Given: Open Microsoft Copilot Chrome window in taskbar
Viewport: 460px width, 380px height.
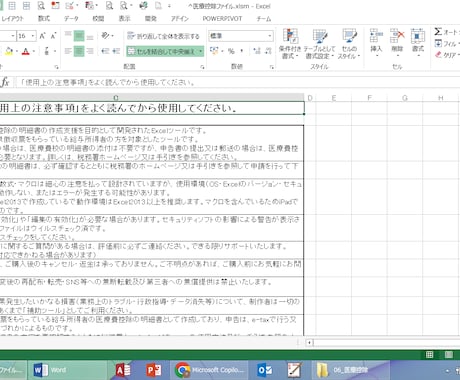Looking at the screenshot, I should [x=210, y=370].
